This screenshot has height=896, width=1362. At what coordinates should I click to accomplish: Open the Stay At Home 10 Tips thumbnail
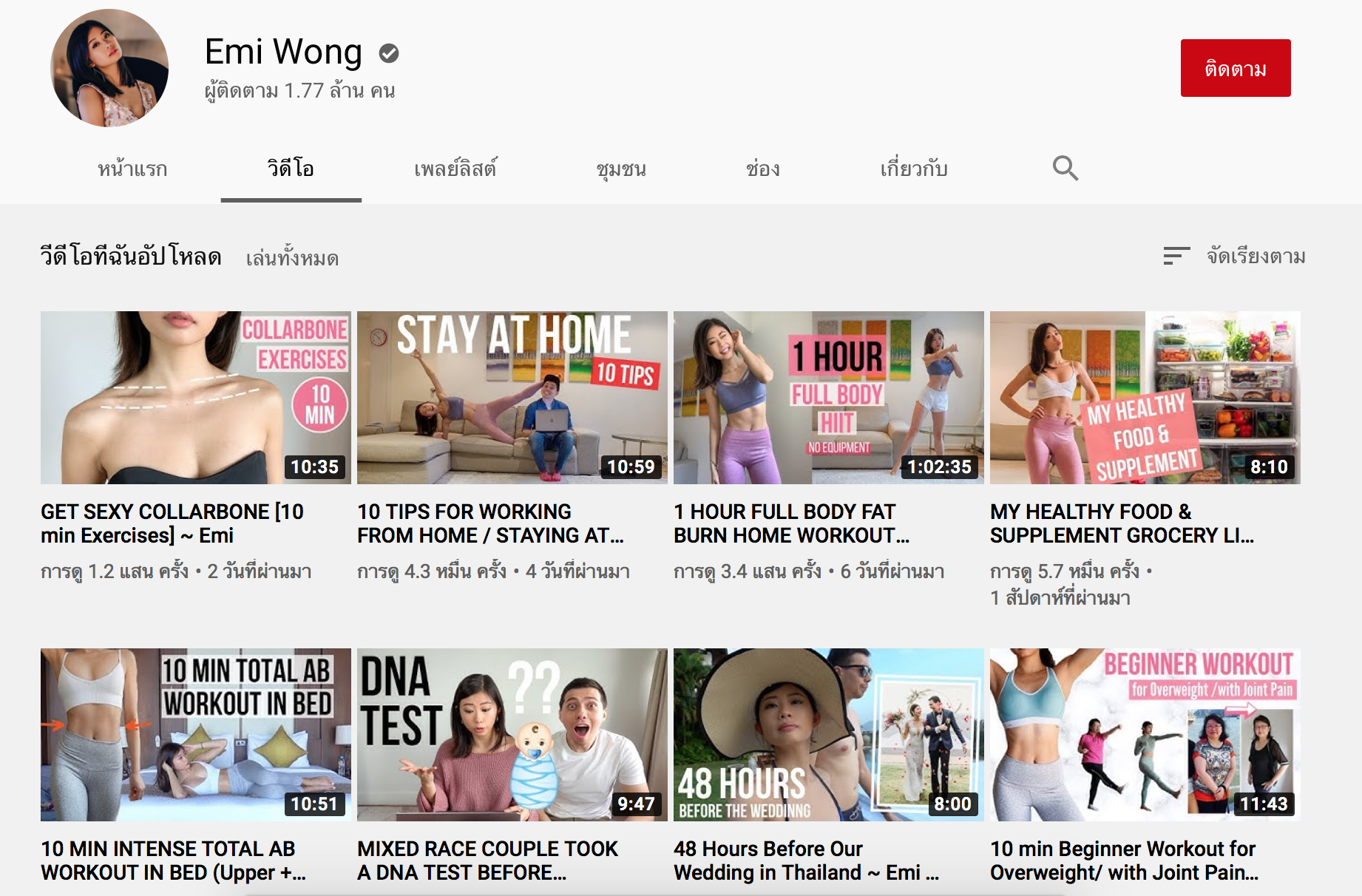512,398
